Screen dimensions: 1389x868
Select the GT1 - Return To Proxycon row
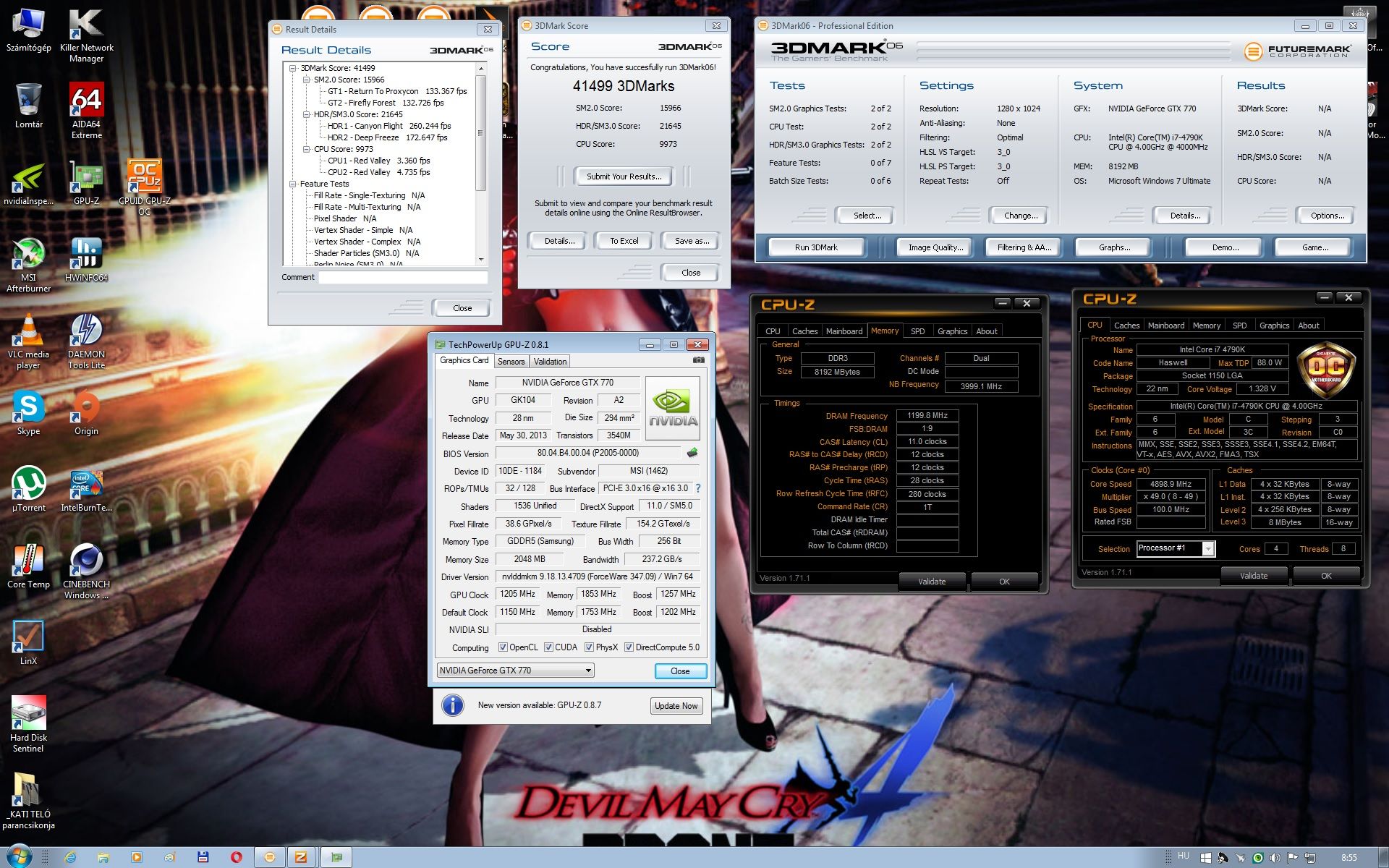pyautogui.click(x=396, y=91)
